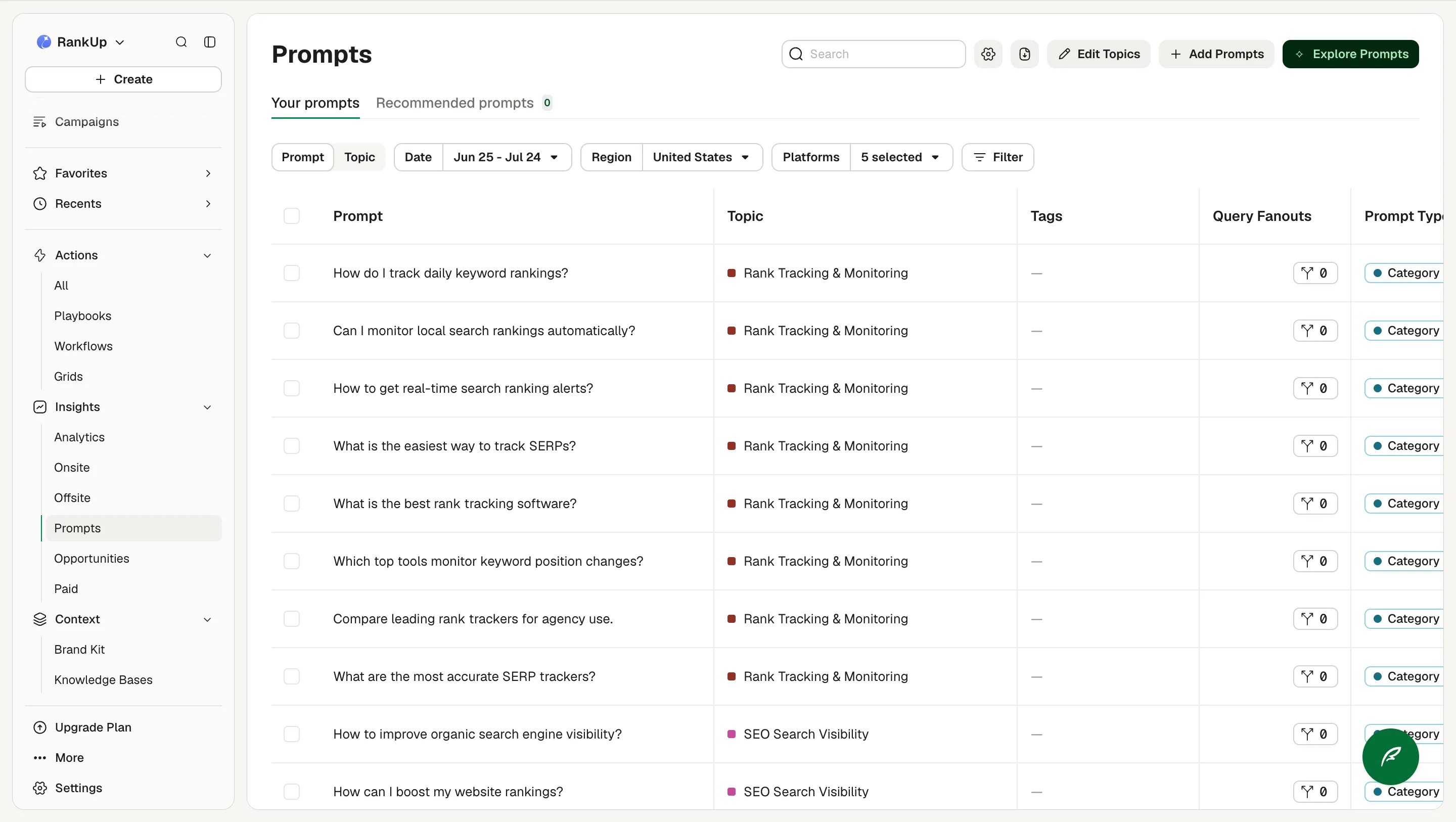Click the Context layers icon

[39, 619]
